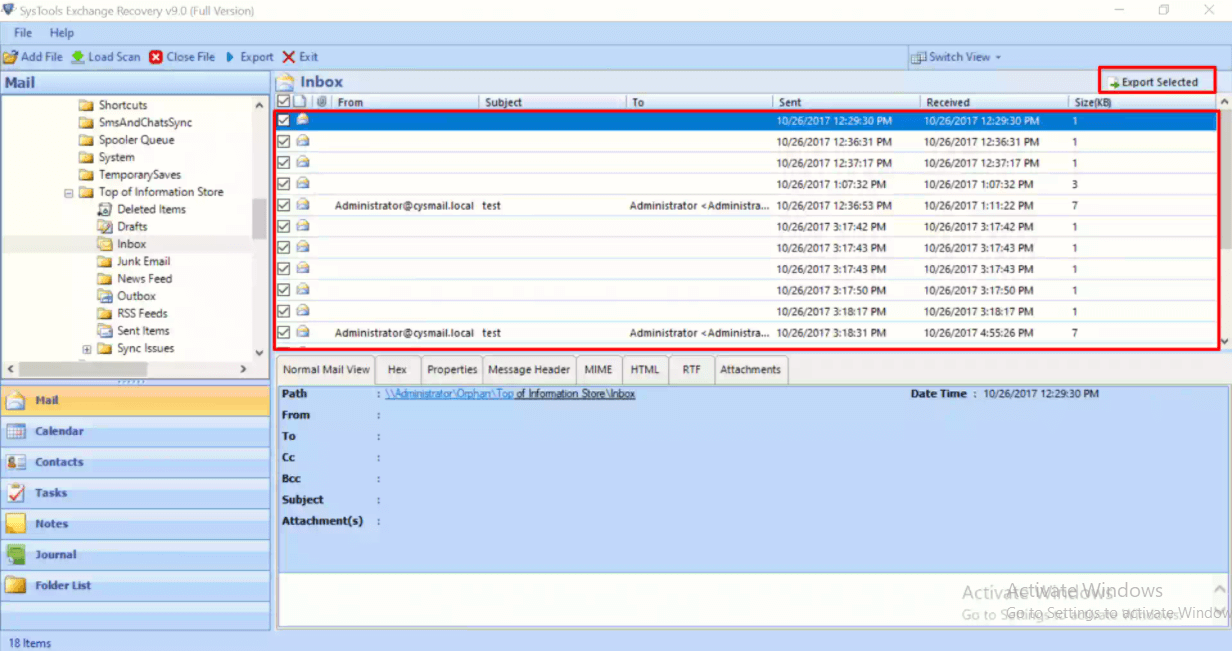This screenshot has height=651, width=1232.
Task: Open the Mail navigation pane icon
Action: pyautogui.click(x=16, y=400)
